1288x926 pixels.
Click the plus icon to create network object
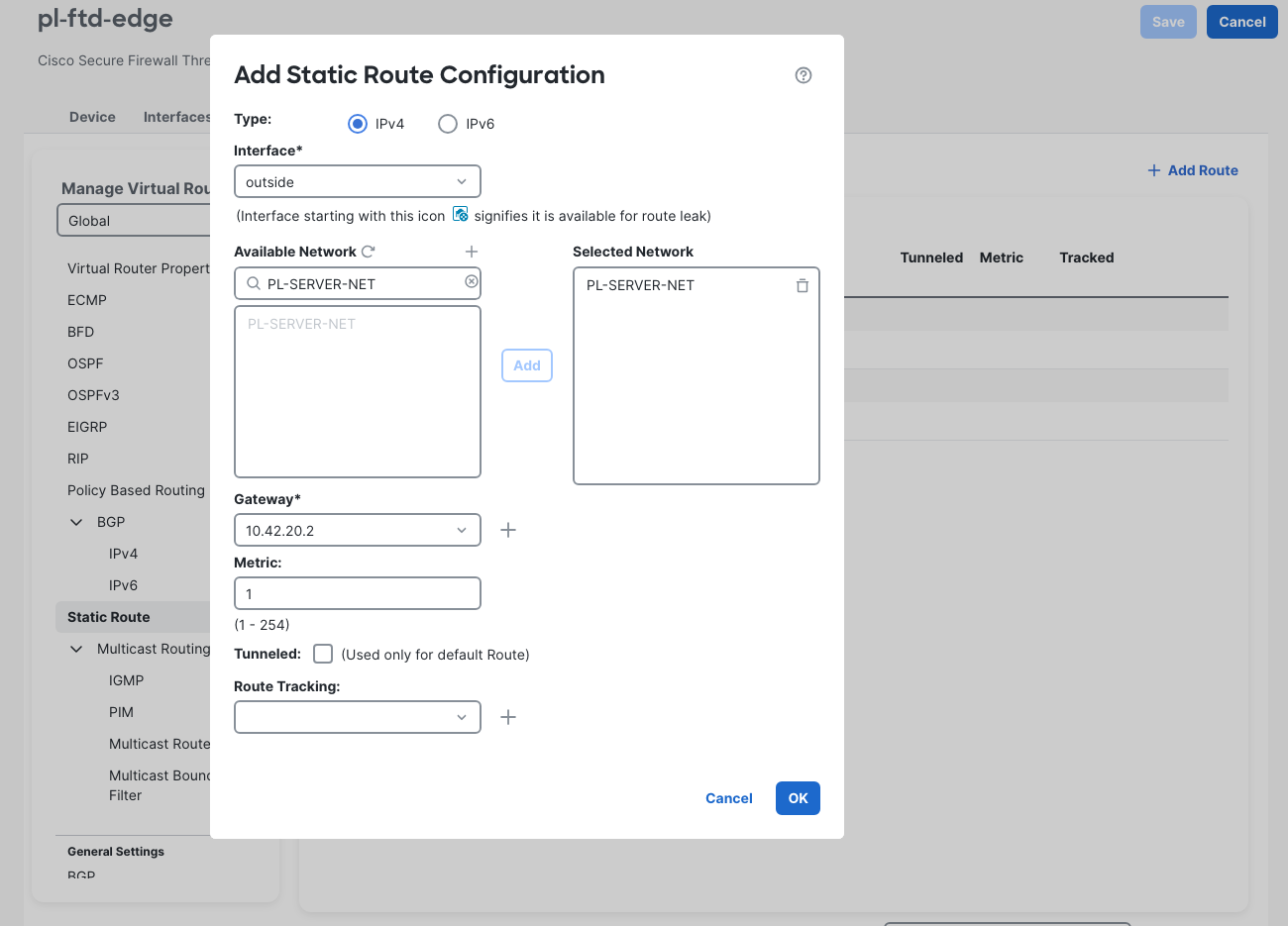click(x=472, y=252)
